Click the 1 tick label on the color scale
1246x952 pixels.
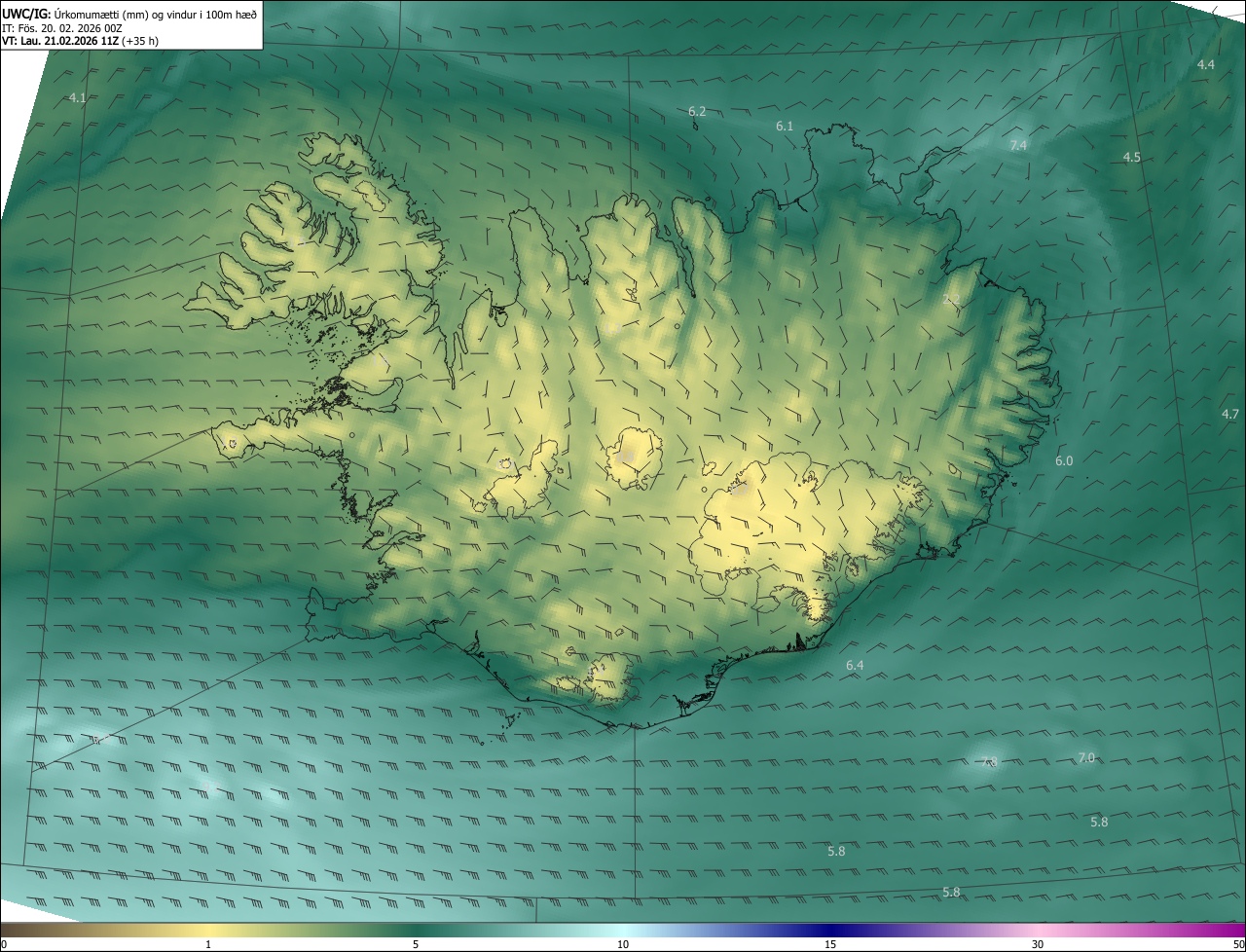pyautogui.click(x=208, y=945)
